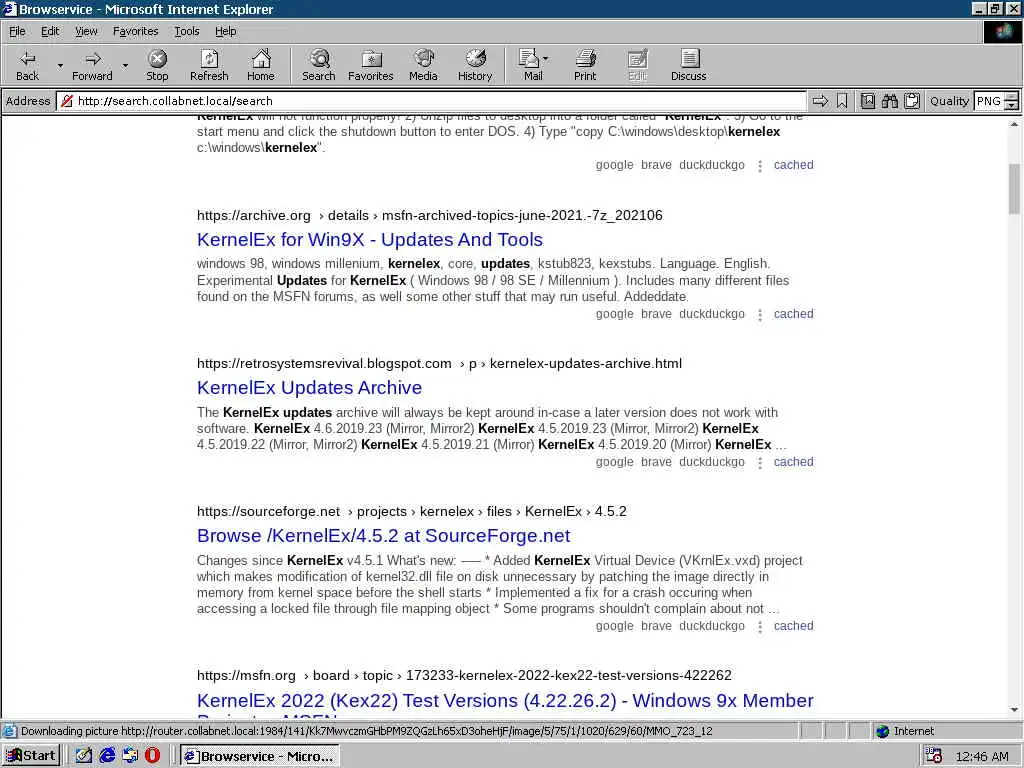
Task: Go to the Home page
Action: click(261, 65)
